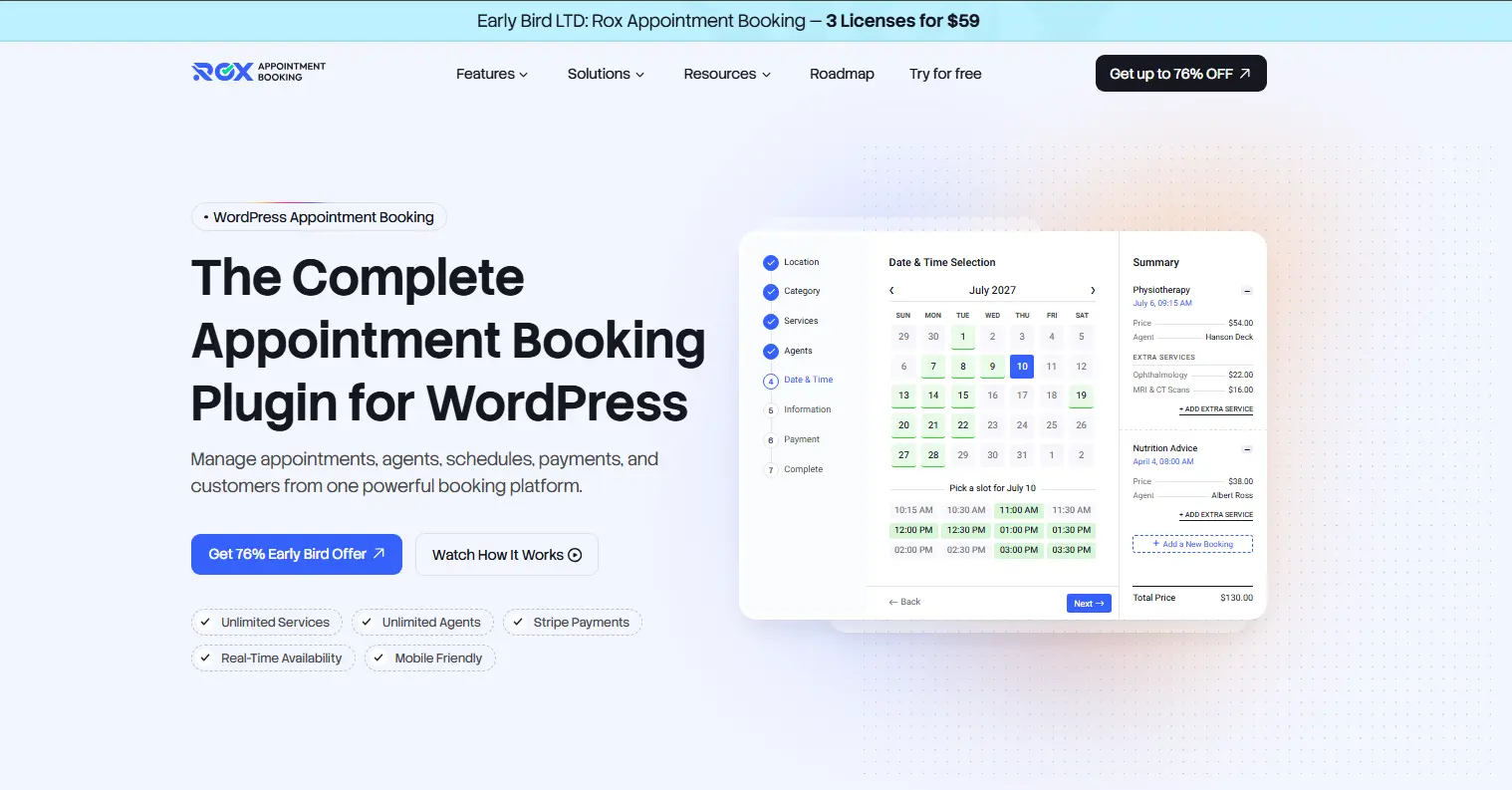The width and height of the screenshot is (1512, 790).
Task: Click the agent name Albert Ross
Action: coord(1232,496)
